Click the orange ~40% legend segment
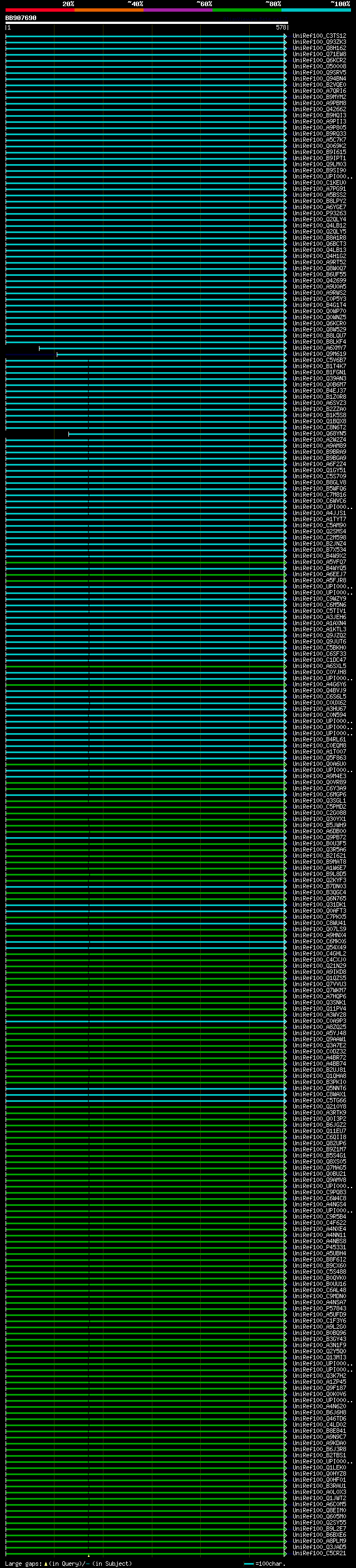The image size is (356, 1568). (x=109, y=10)
